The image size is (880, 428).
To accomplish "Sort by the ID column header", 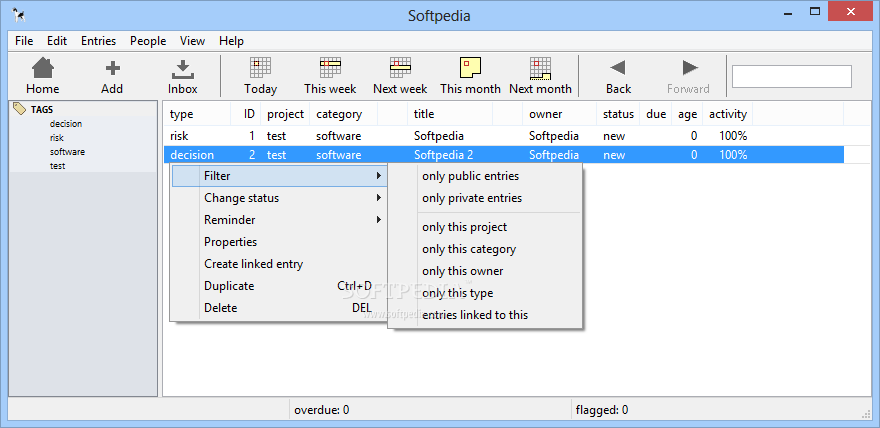I will coord(246,114).
